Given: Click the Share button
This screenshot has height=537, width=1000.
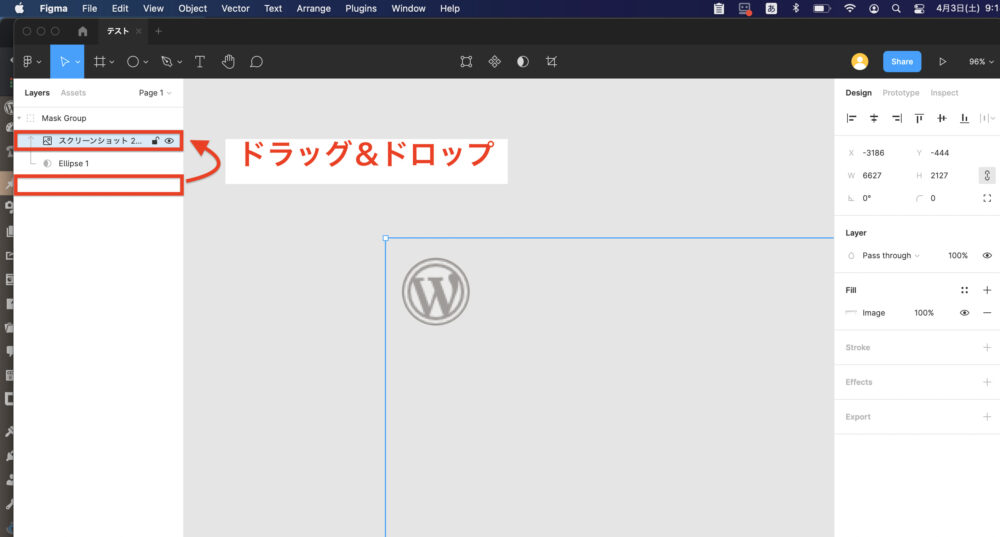Looking at the screenshot, I should (902, 62).
